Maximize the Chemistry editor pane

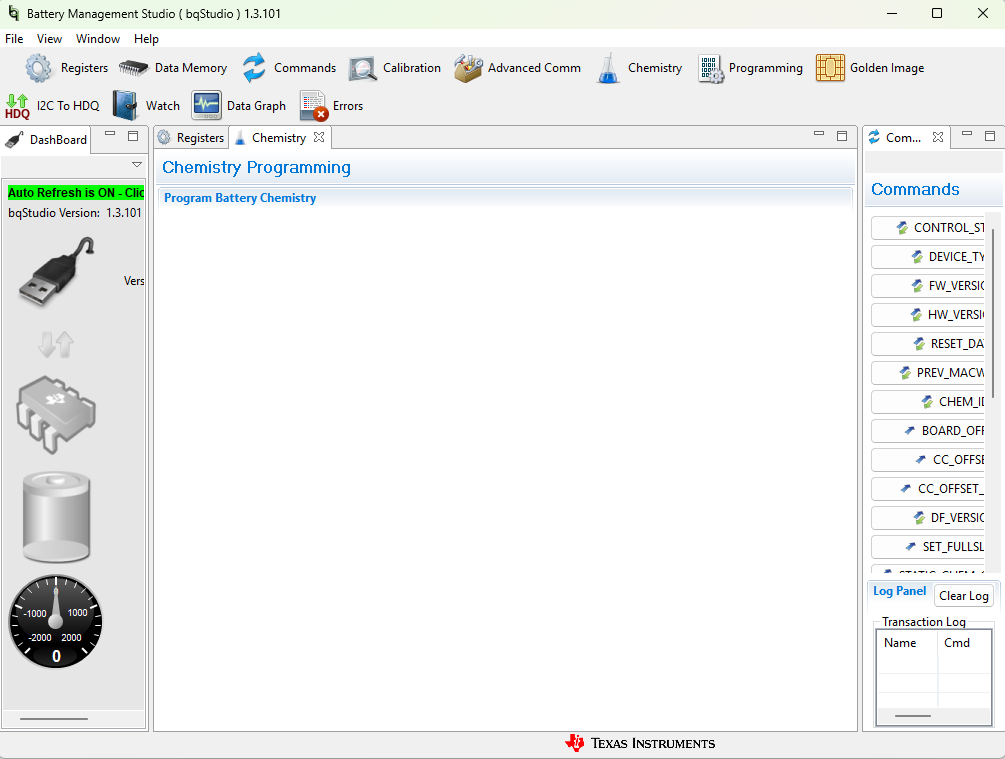pos(842,136)
